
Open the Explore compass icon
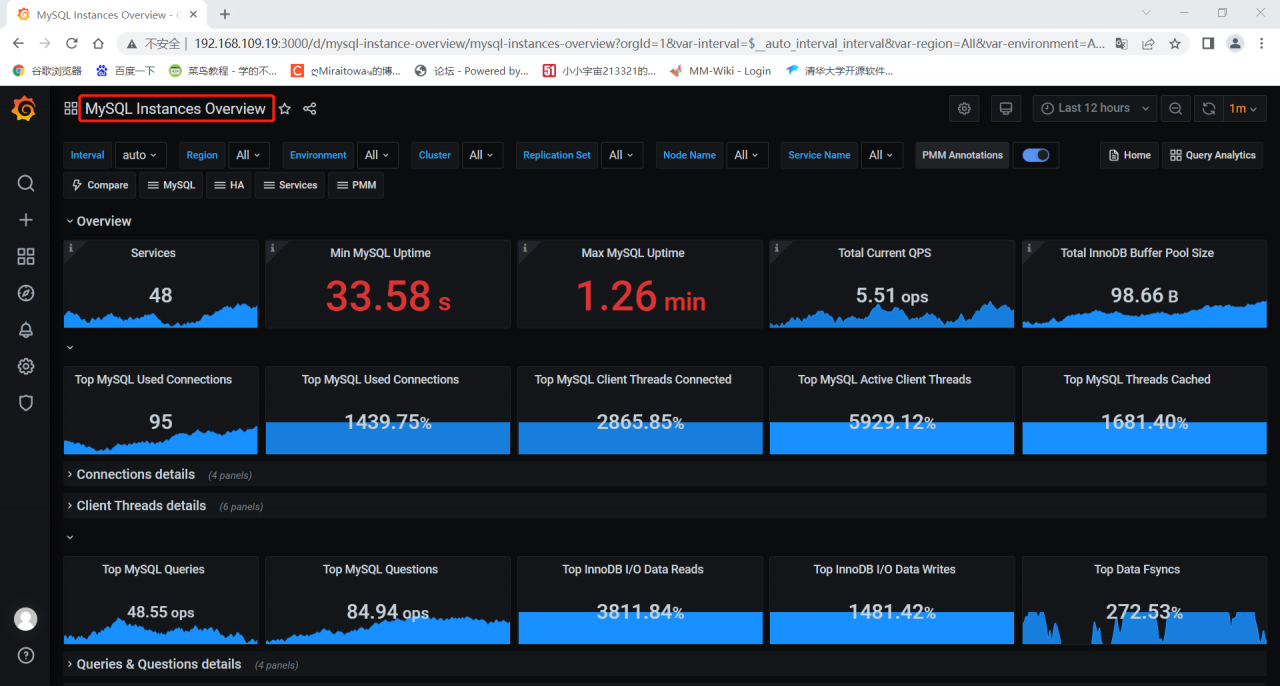(x=26, y=293)
